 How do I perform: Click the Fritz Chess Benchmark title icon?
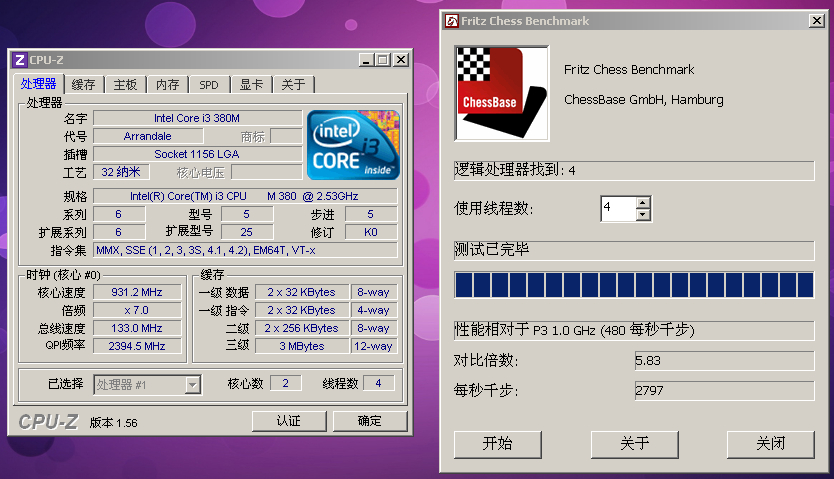(x=452, y=21)
